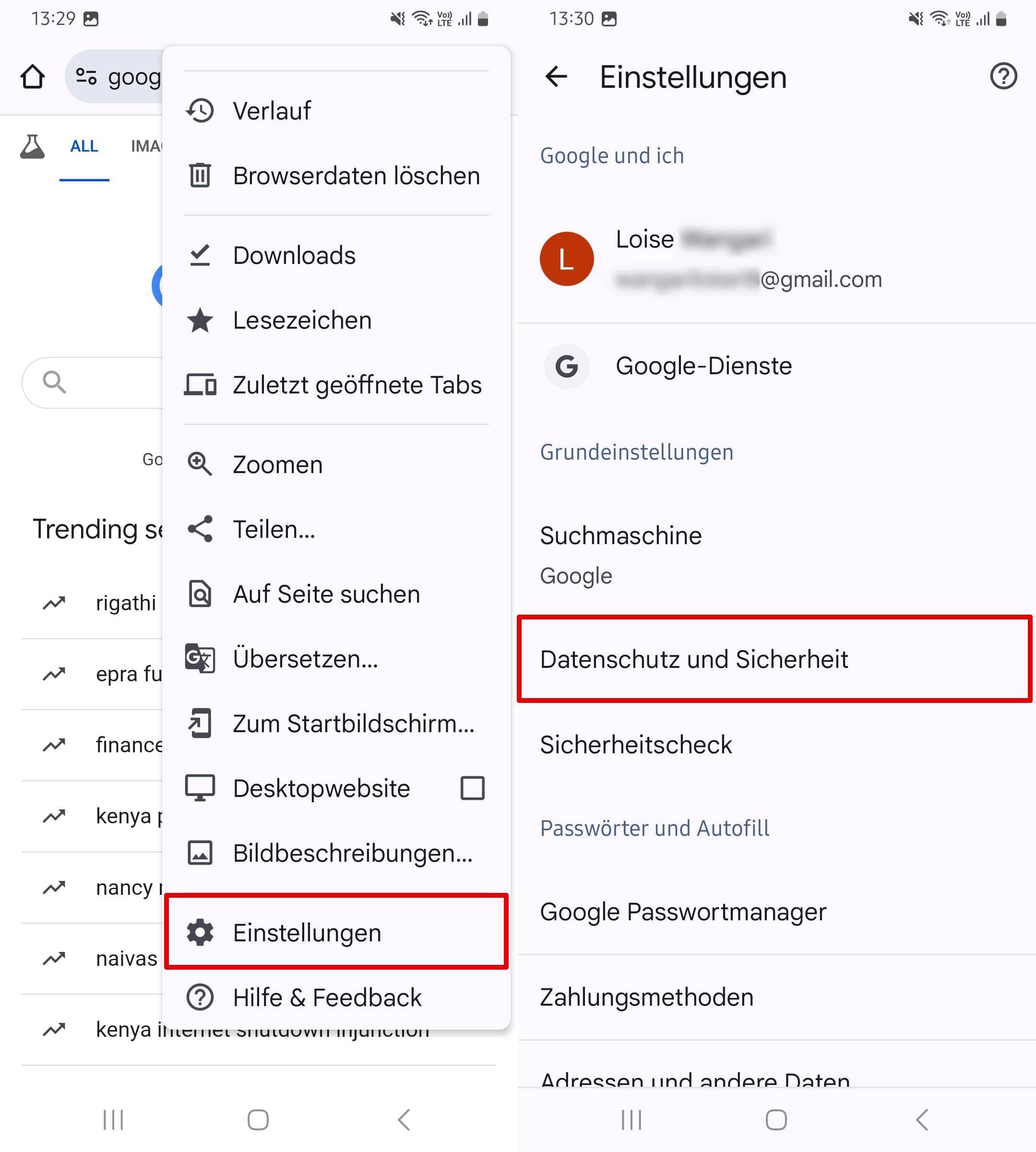This screenshot has width=1036, height=1152.
Task: Tap the Loise account row
Action: [x=777, y=259]
